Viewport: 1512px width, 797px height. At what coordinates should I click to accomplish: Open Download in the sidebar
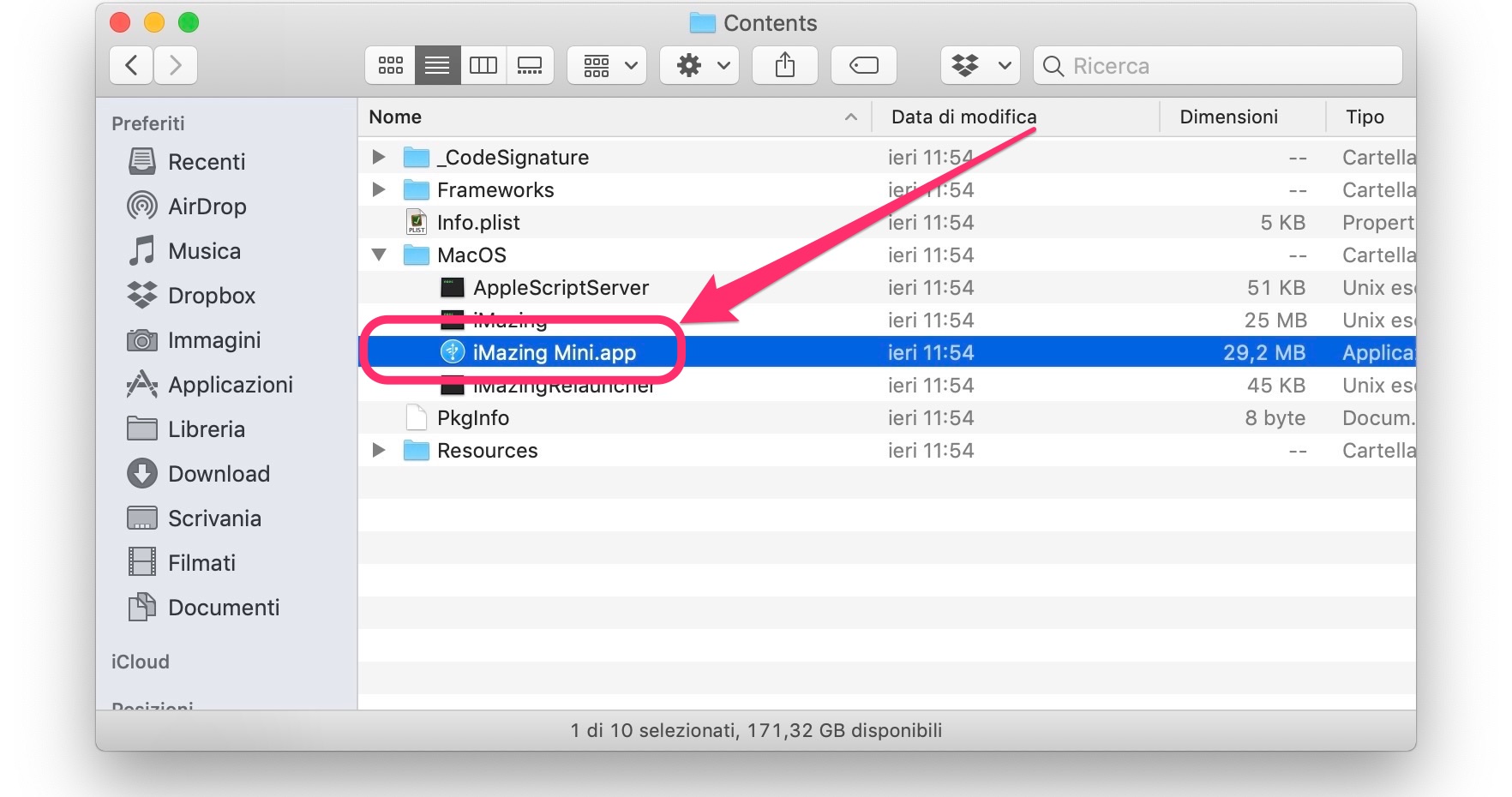tap(218, 474)
